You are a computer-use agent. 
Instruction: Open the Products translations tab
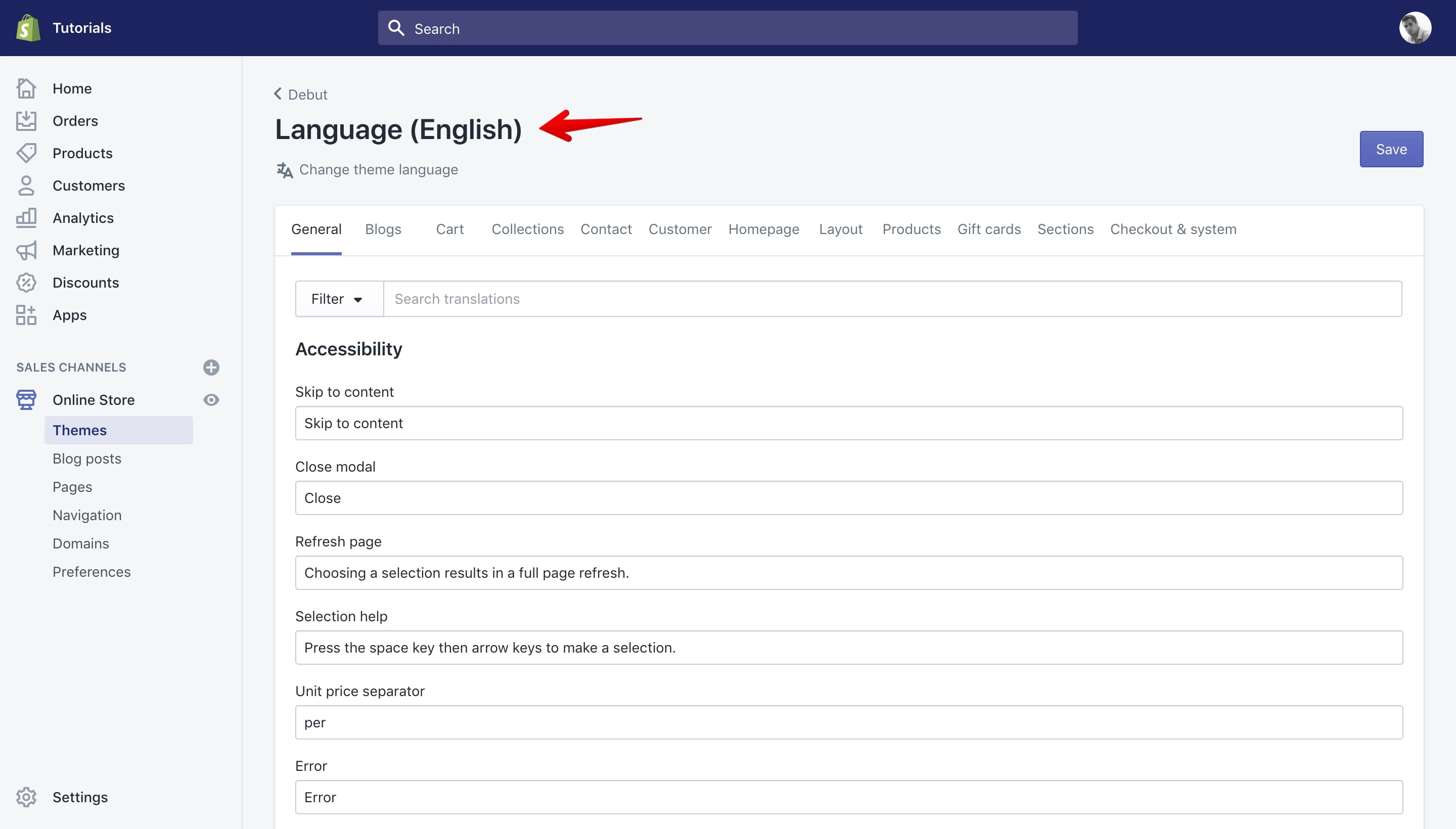click(911, 229)
